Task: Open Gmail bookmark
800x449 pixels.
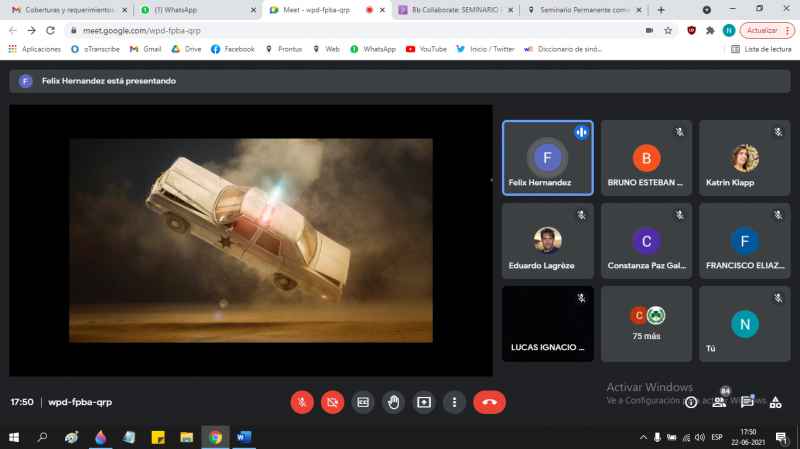Action: pyautogui.click(x=145, y=49)
